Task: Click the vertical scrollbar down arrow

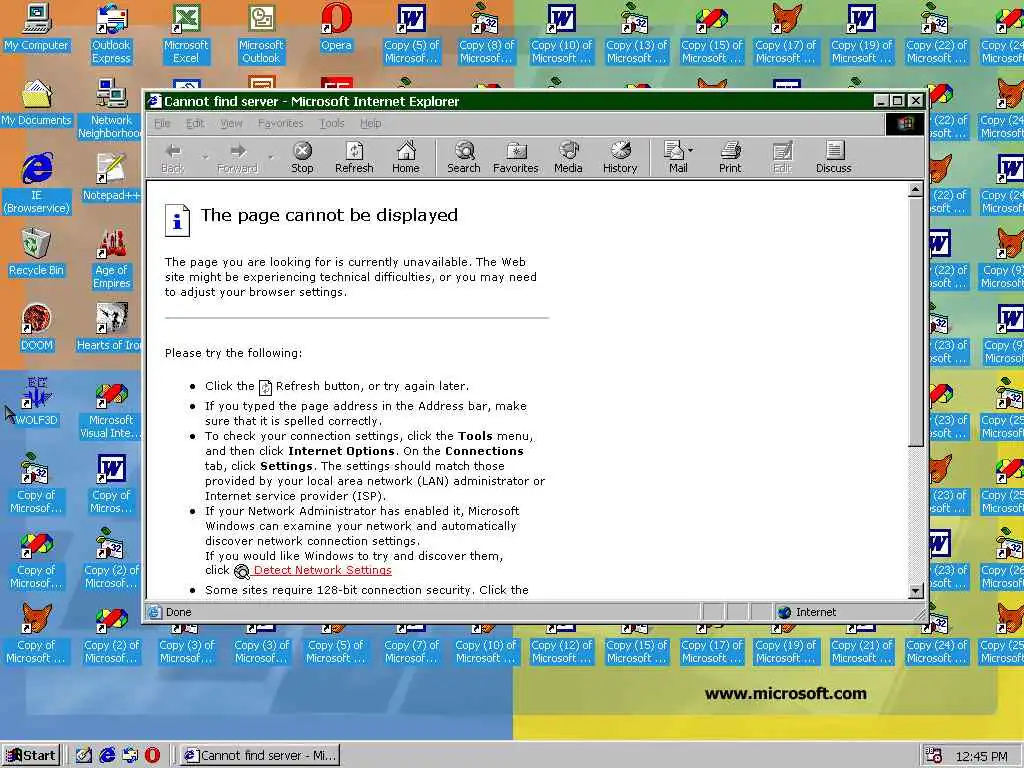Action: point(916,591)
